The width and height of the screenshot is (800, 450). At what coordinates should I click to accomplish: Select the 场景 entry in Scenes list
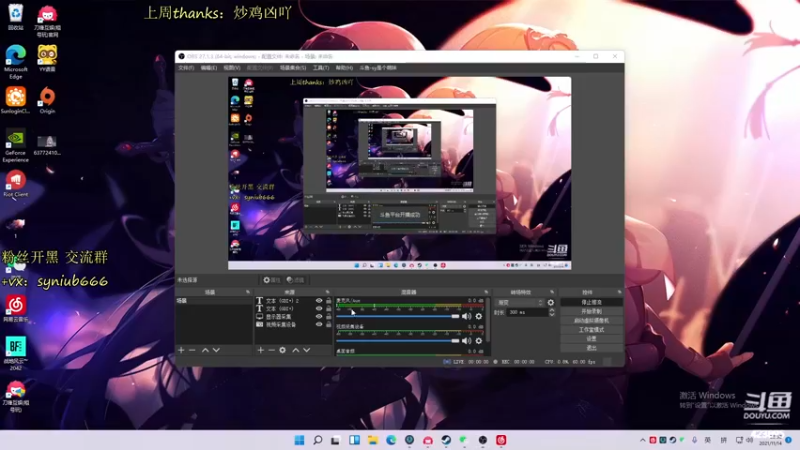coord(214,301)
